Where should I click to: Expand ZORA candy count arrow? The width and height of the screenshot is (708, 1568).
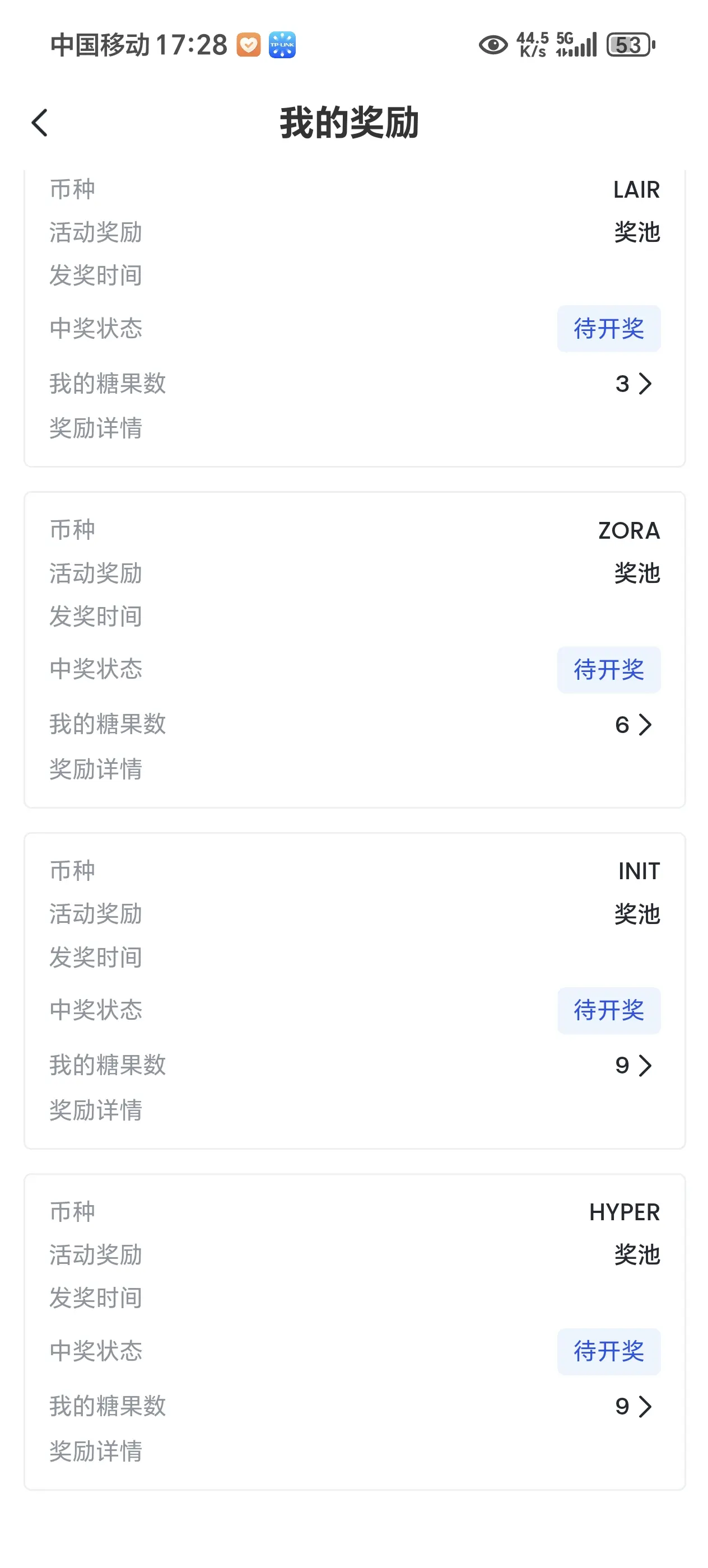[x=645, y=724]
